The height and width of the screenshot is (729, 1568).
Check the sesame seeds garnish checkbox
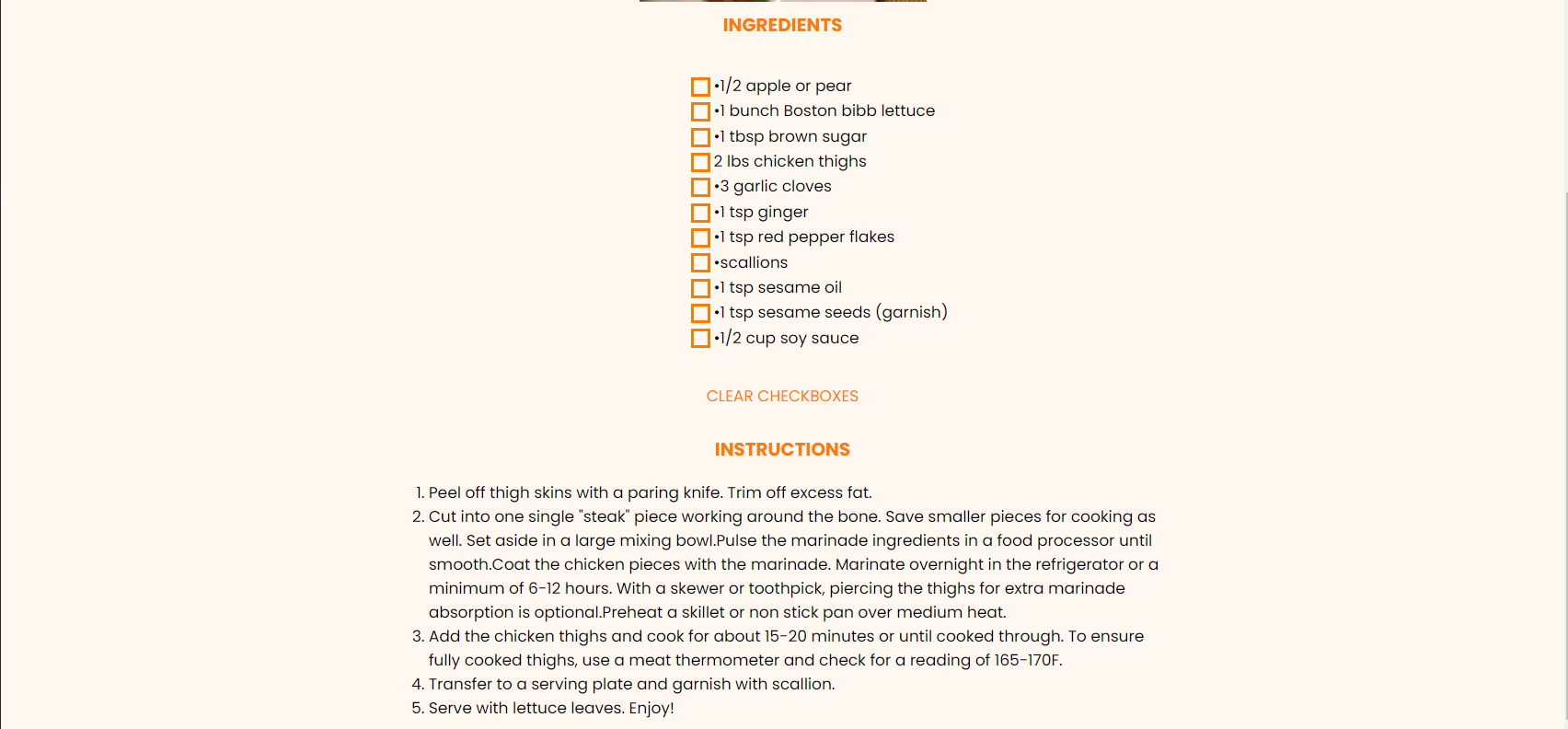coord(700,313)
